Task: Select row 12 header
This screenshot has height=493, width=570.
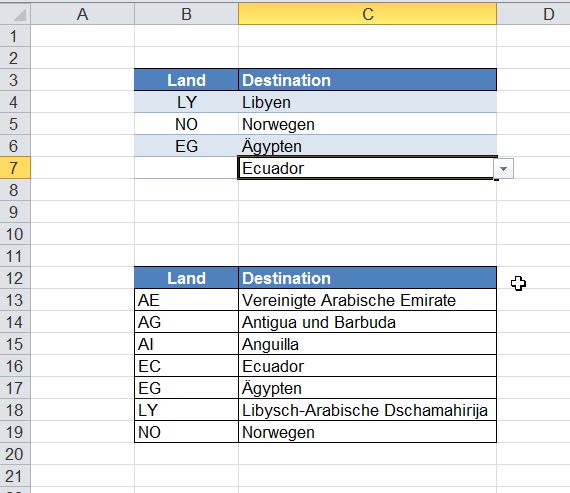Action: [x=15, y=278]
